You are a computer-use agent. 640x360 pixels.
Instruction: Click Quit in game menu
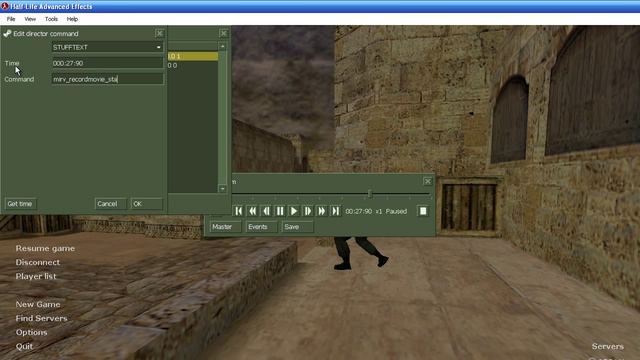[24, 346]
